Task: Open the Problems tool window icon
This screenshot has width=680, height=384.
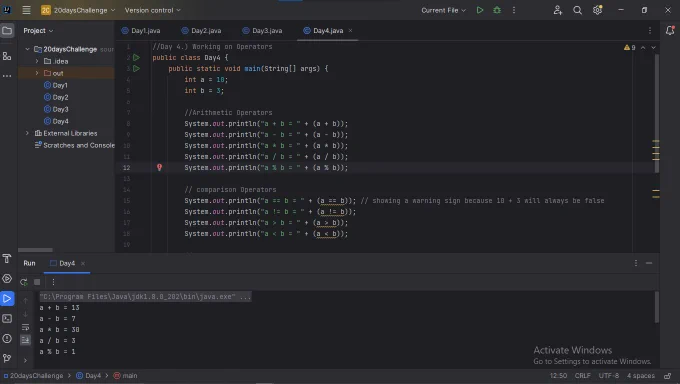Action: pyautogui.click(x=7, y=338)
